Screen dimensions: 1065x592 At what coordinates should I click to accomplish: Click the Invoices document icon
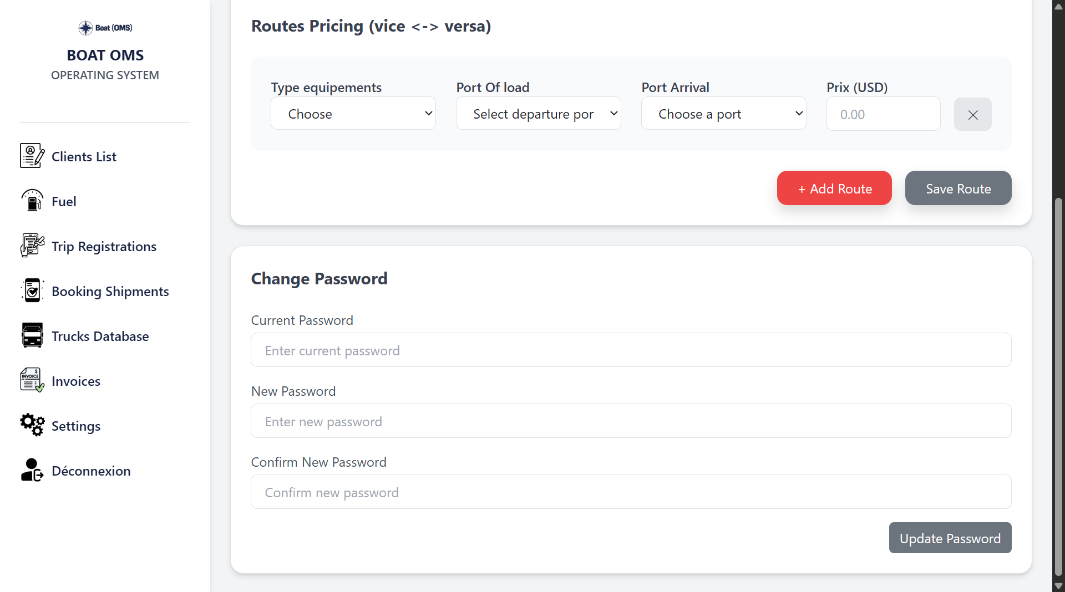pyautogui.click(x=32, y=380)
